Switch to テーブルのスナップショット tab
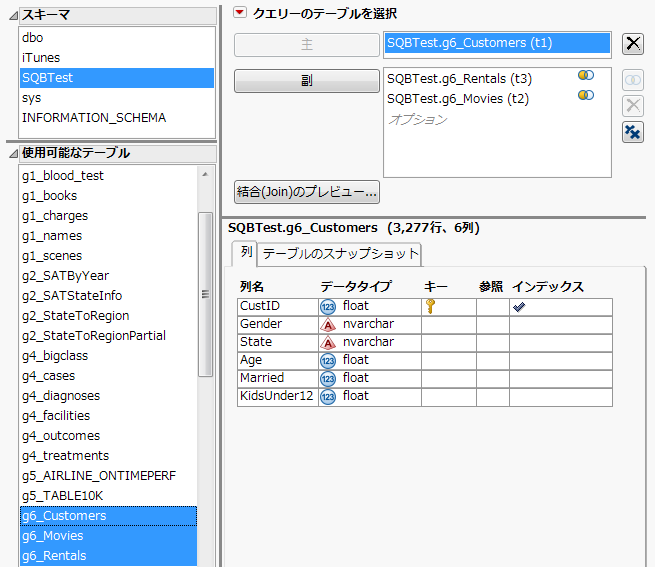This screenshot has width=655, height=567. (x=340, y=254)
